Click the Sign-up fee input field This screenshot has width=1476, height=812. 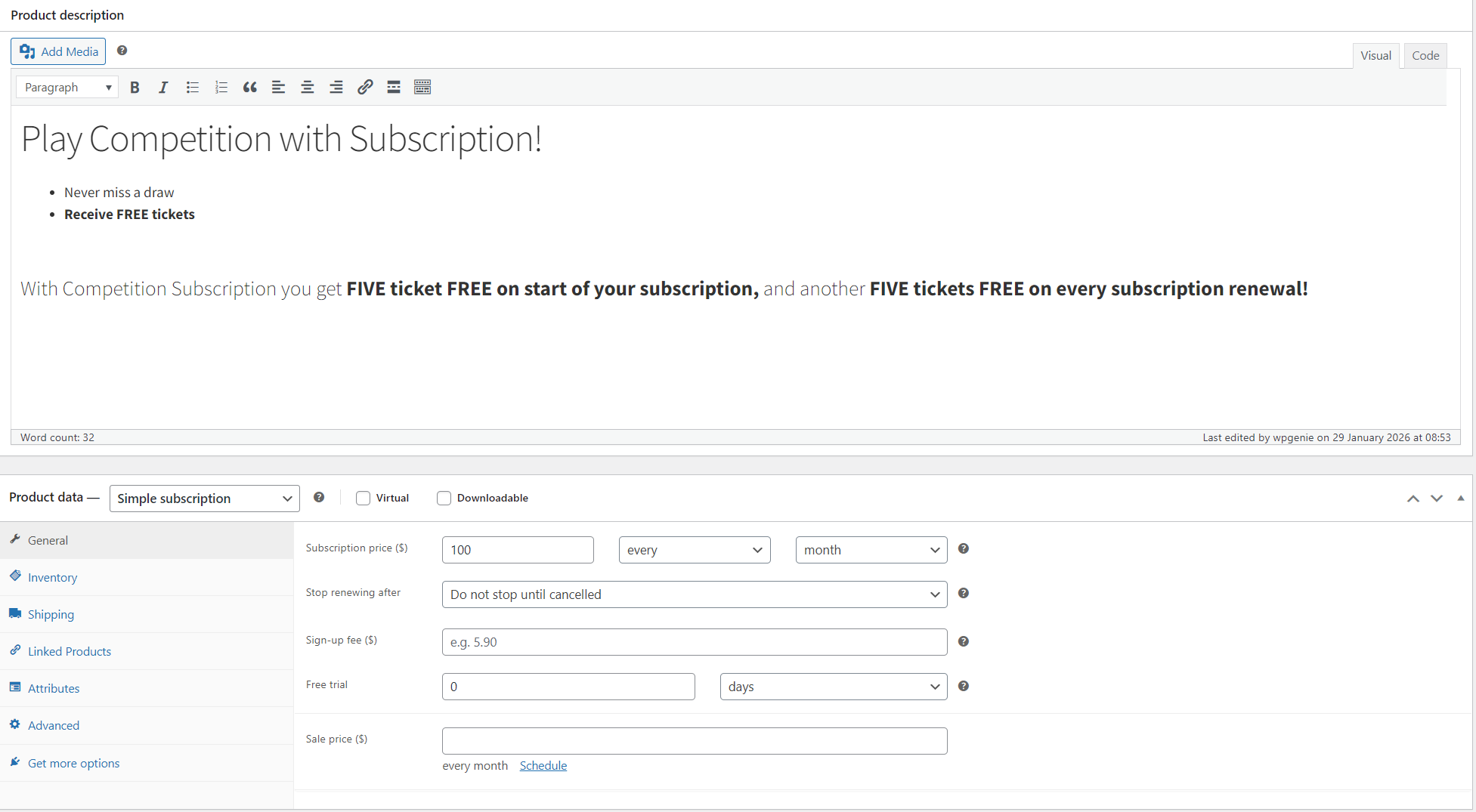(694, 642)
